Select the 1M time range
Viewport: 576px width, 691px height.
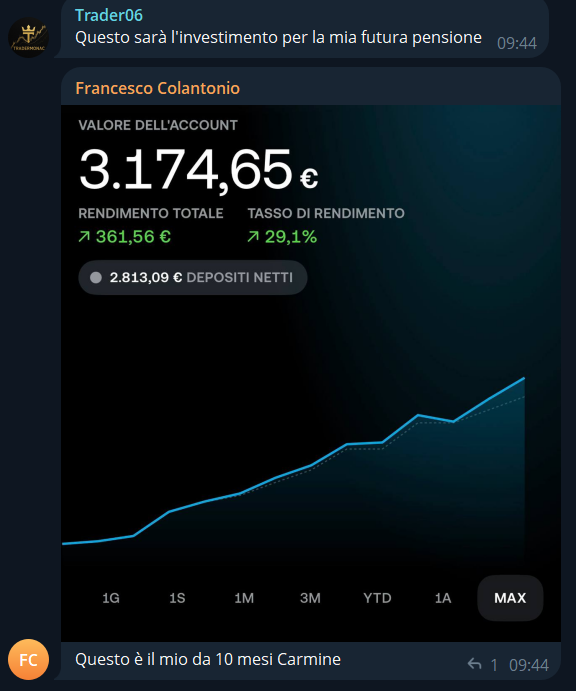[x=244, y=598]
